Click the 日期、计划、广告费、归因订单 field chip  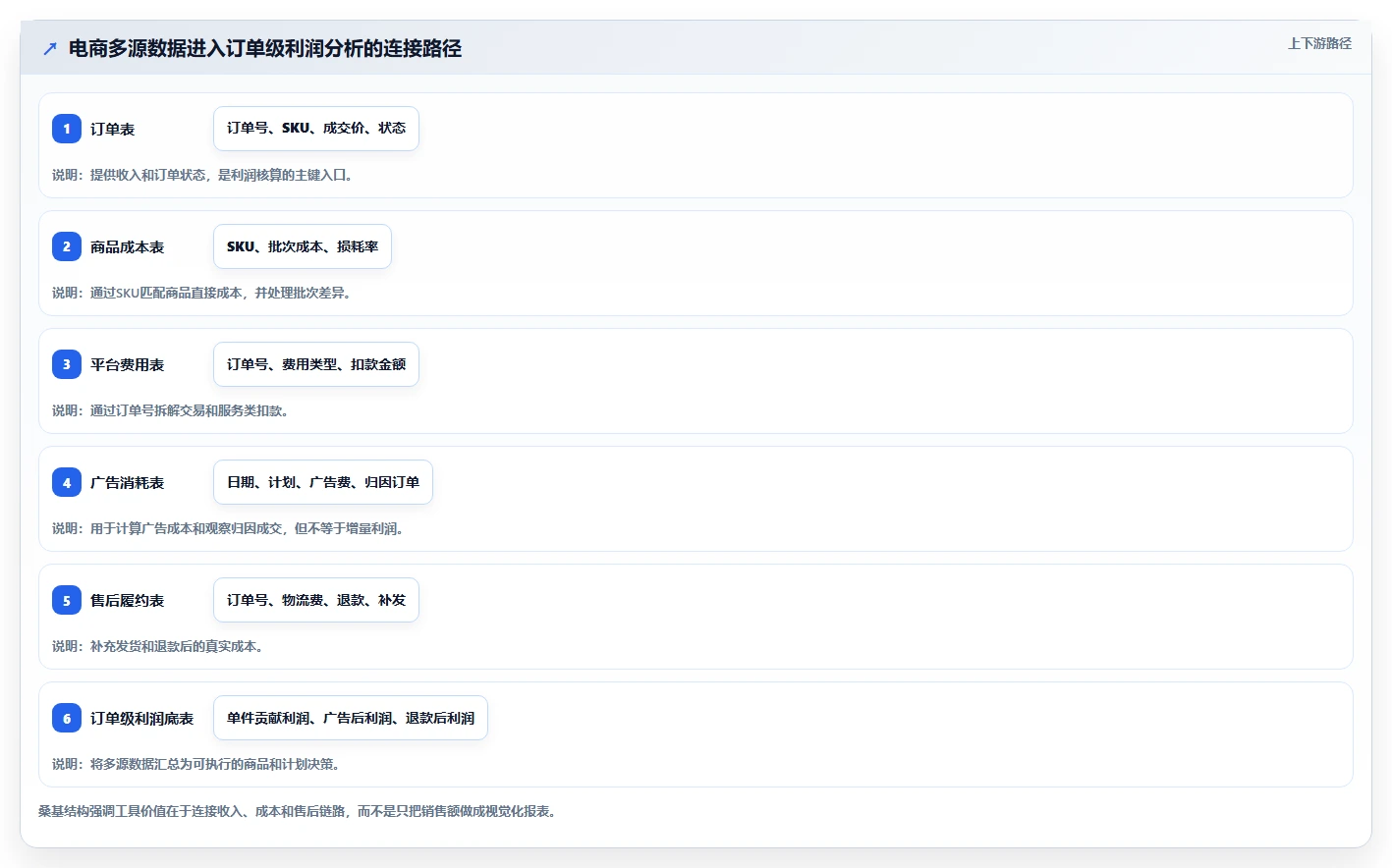323,482
